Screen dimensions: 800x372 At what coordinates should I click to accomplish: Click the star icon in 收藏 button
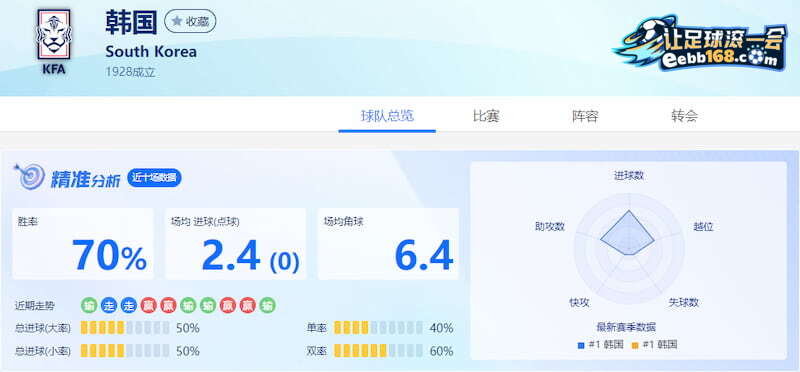(x=177, y=21)
